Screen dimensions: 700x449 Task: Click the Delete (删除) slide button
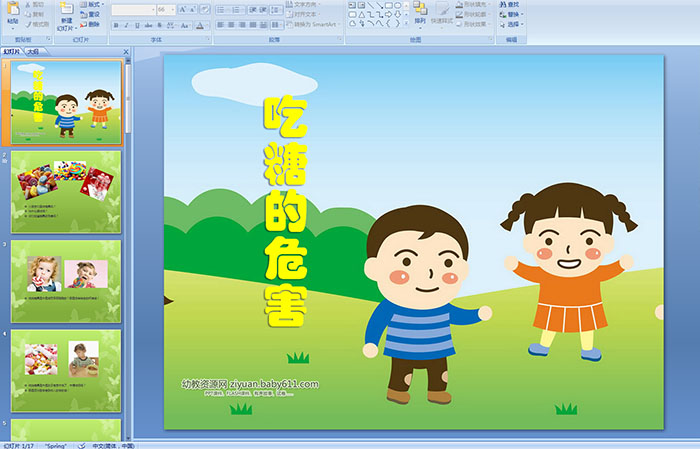tap(90, 25)
